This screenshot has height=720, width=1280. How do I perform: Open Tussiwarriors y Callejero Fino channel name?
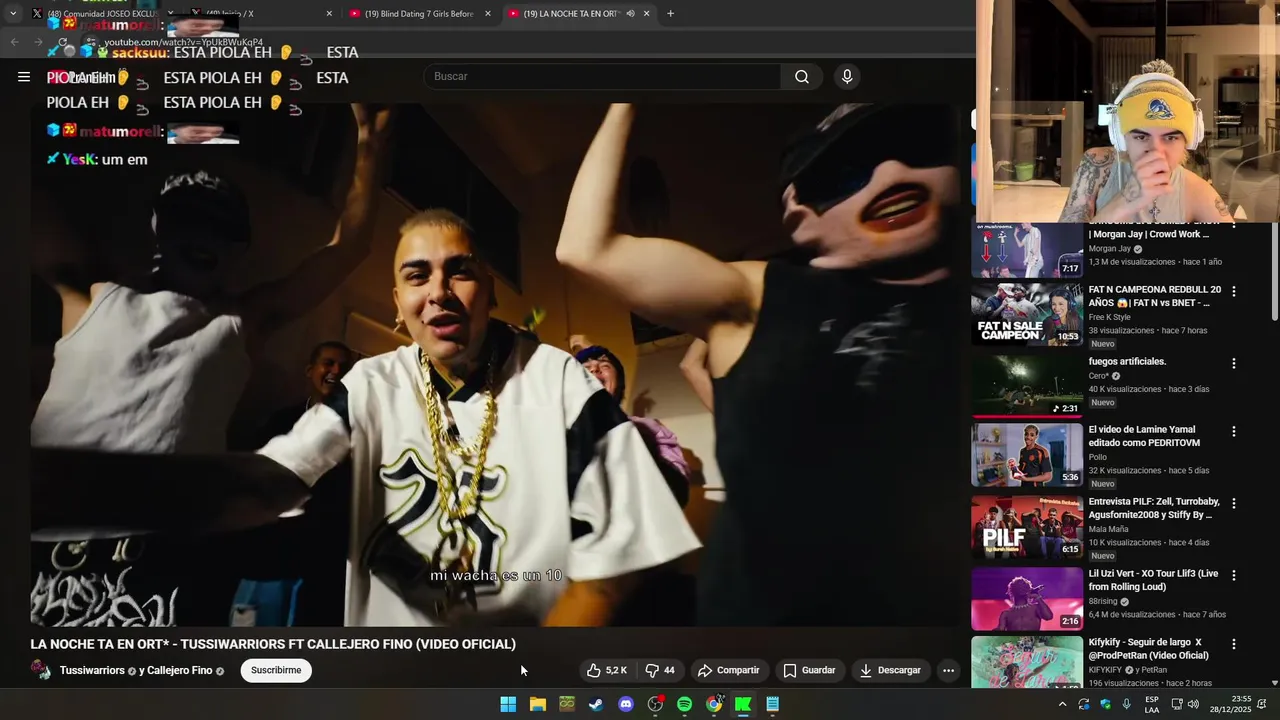click(136, 670)
